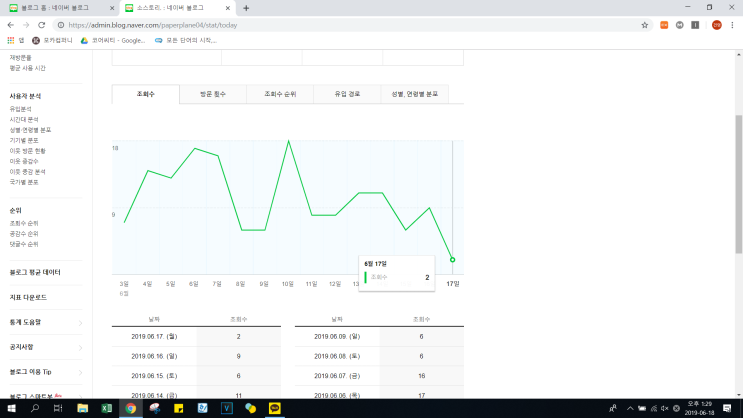Select the 조회수 chart tab
The image size is (743, 418).
145,94
